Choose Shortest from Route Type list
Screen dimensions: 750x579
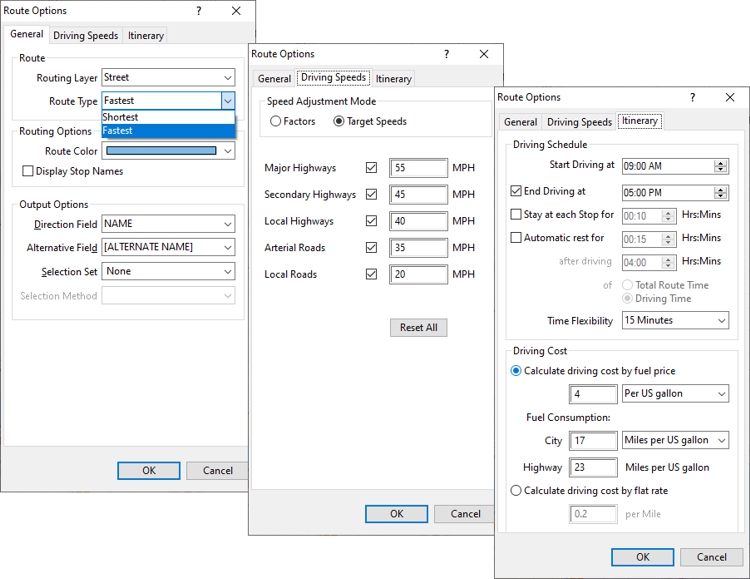[x=121, y=117]
